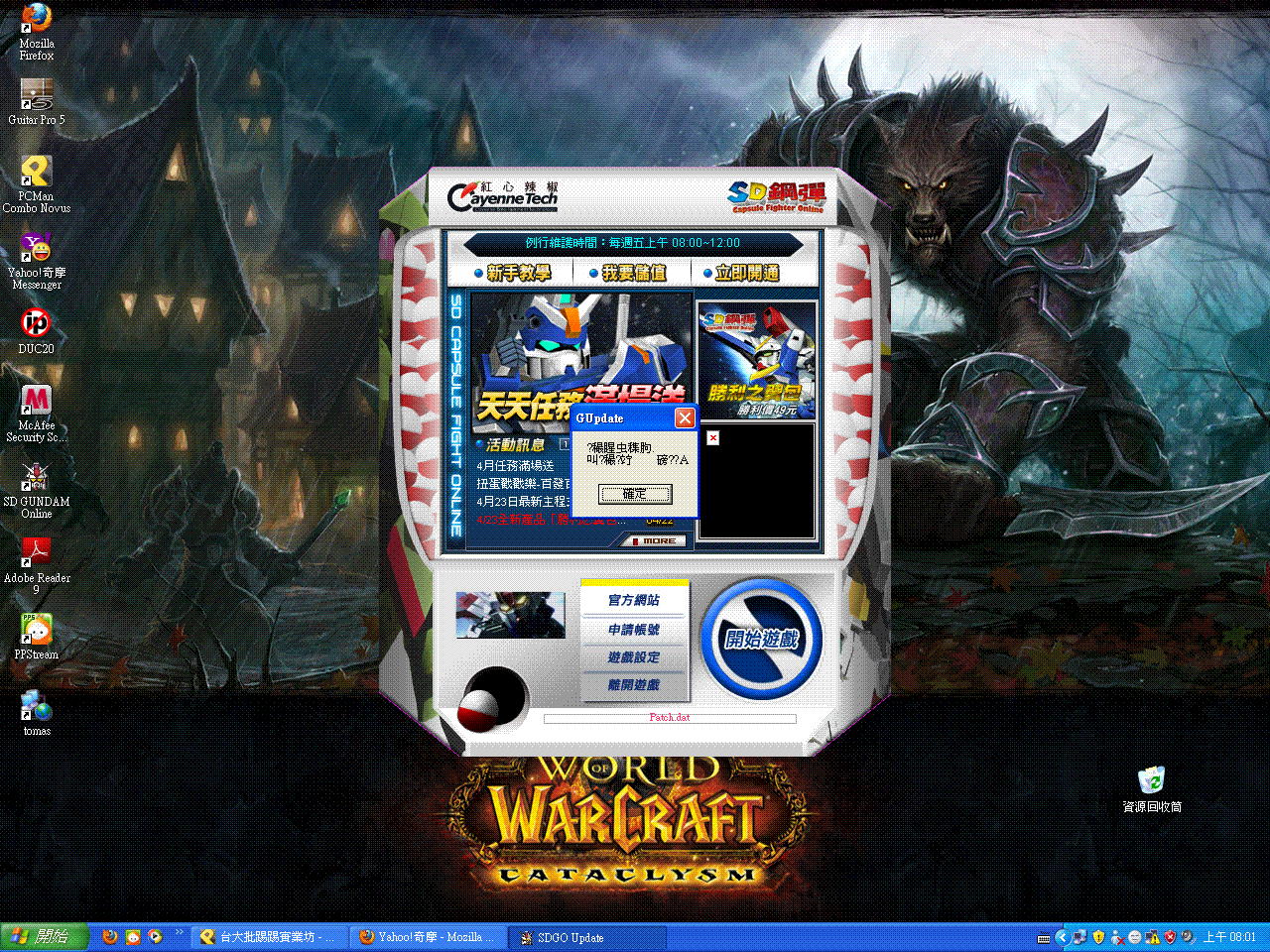Launch the Guitar Pro 5 desktop icon
The height and width of the screenshot is (952, 1270).
click(x=37, y=102)
